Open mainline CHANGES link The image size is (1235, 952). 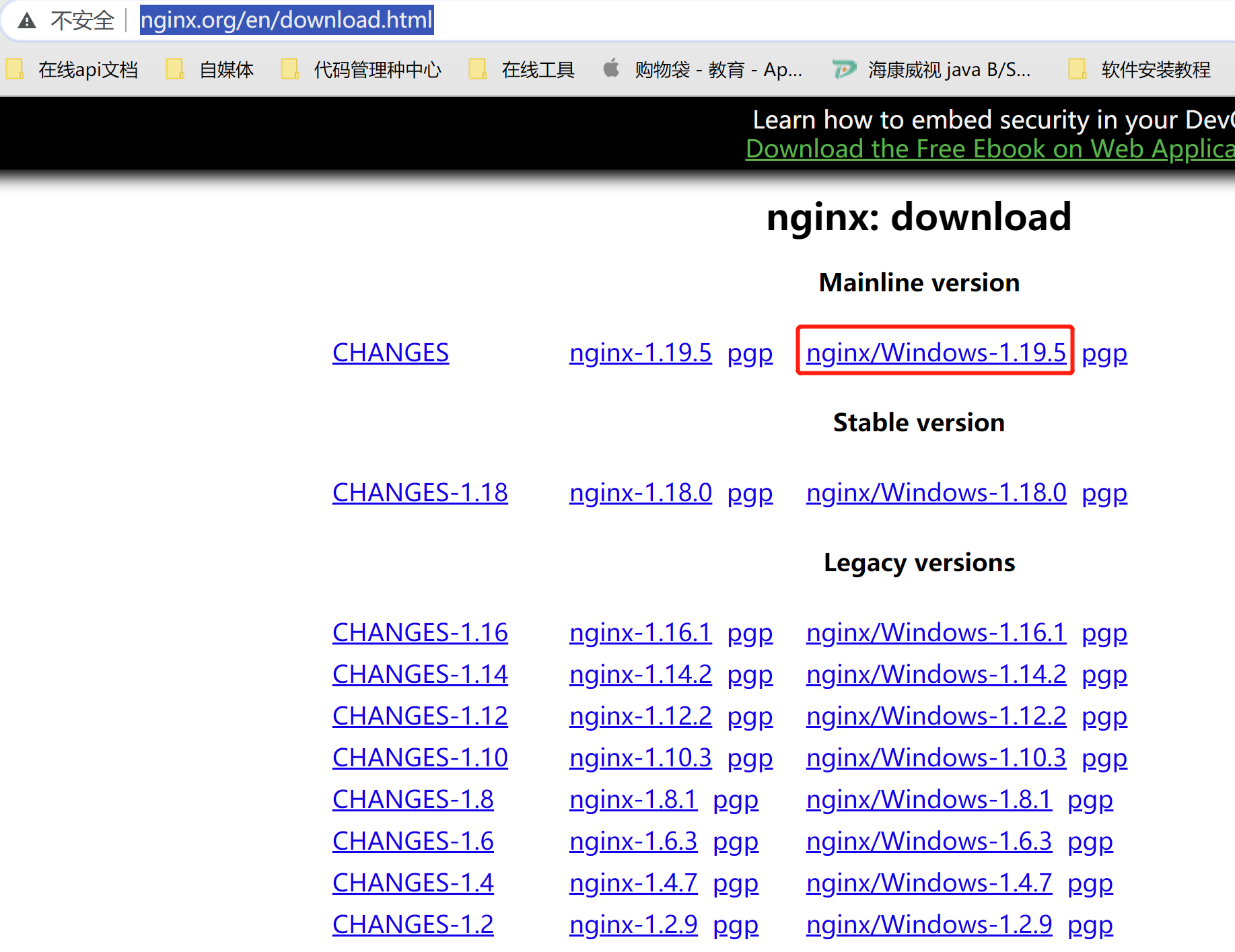coord(390,353)
